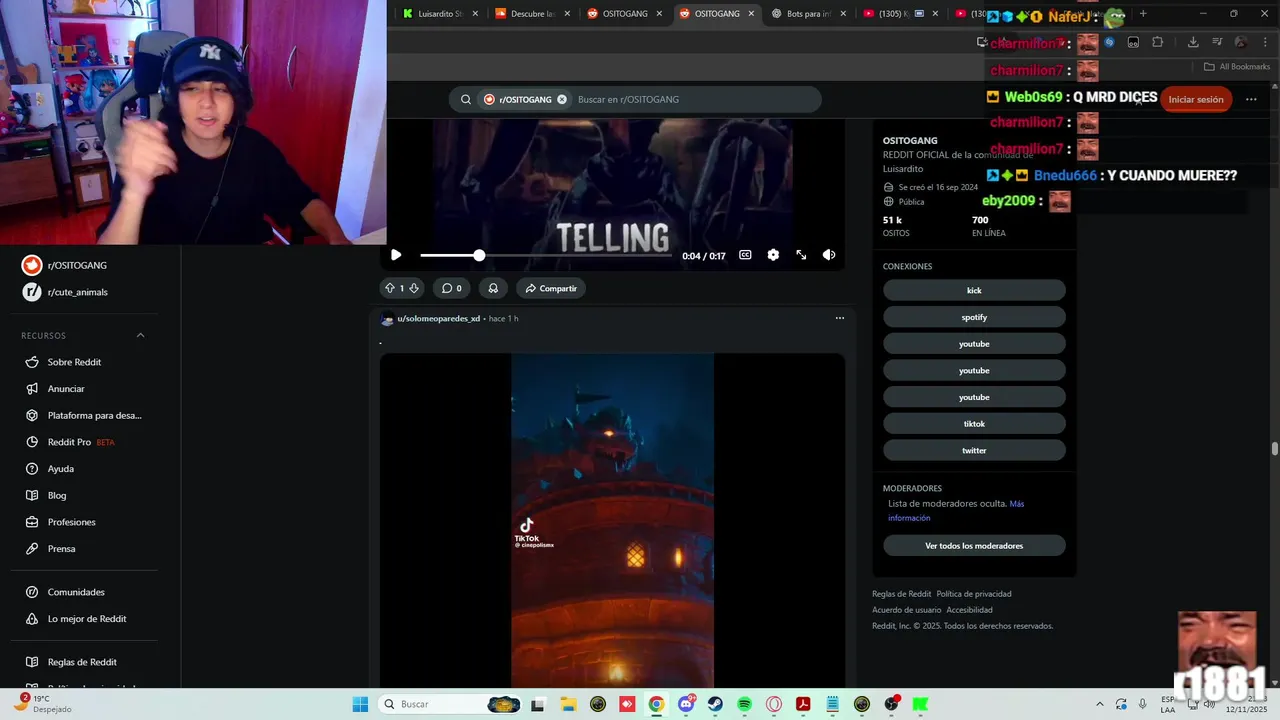This screenshot has height=720, width=1280.
Task: Click the taskbar Buscar search box
Action: (x=450, y=704)
